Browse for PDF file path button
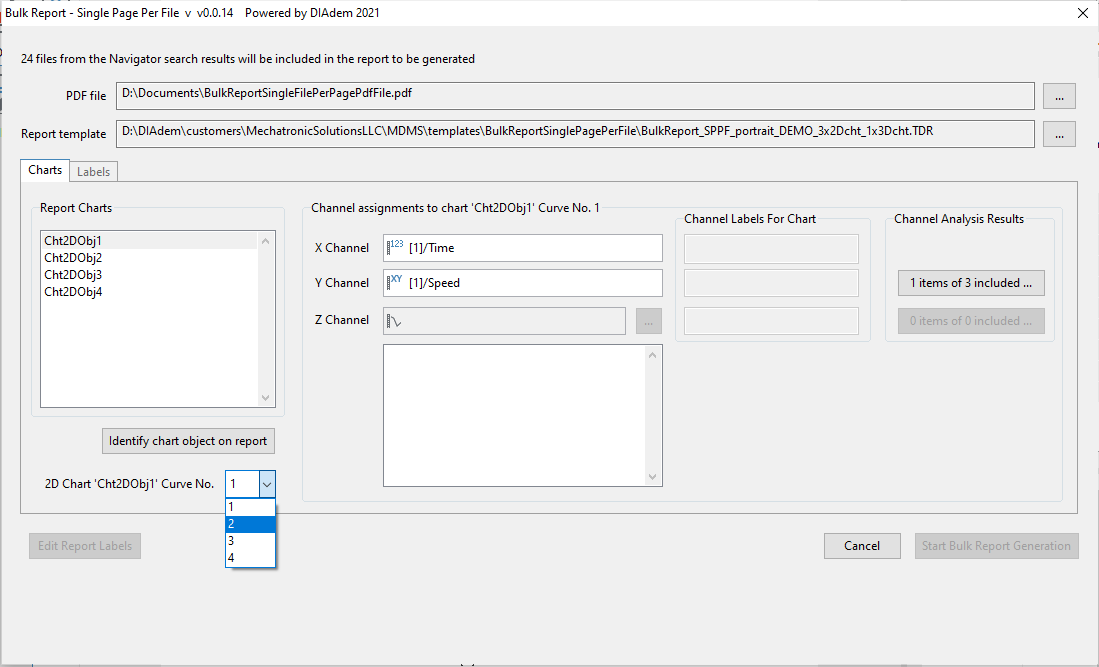 click(1059, 95)
